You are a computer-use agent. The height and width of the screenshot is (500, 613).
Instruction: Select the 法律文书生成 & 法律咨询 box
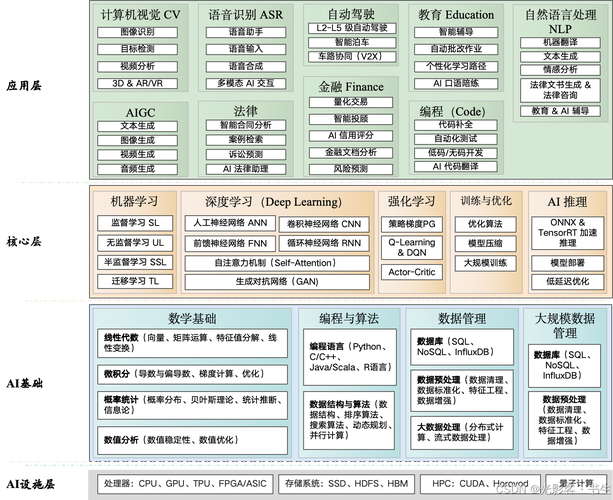pos(560,90)
